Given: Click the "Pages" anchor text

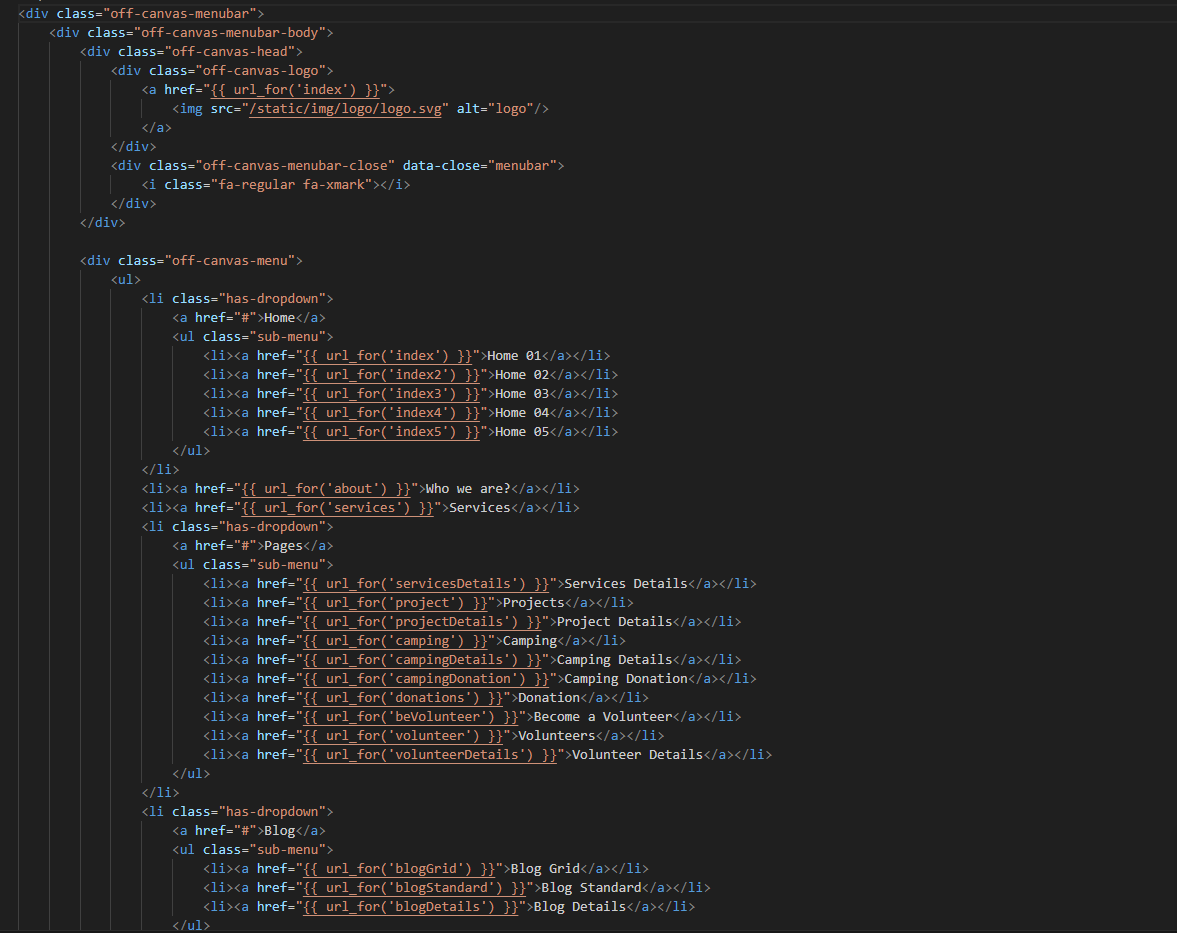Looking at the screenshot, I should [283, 546].
